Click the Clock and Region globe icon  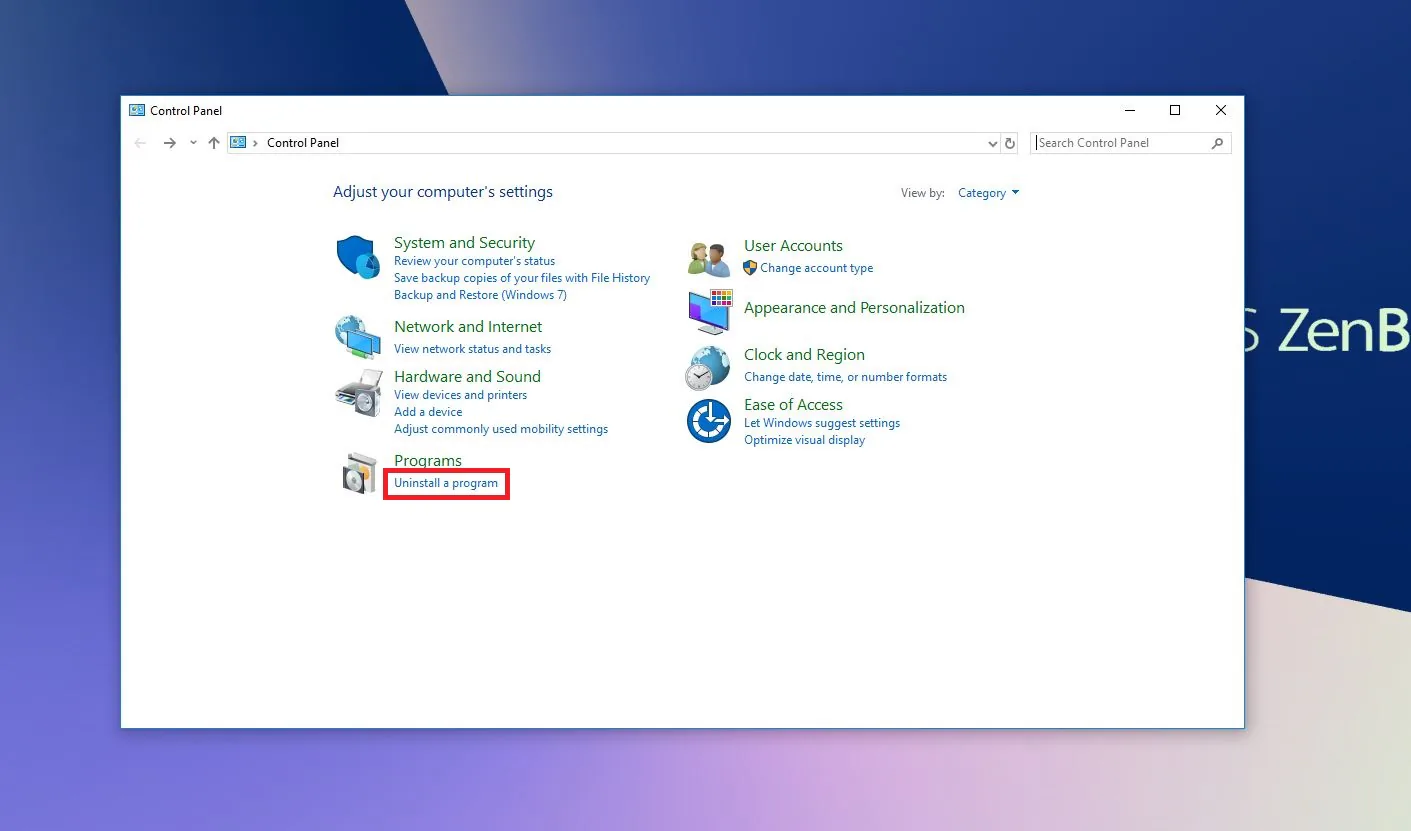click(708, 368)
